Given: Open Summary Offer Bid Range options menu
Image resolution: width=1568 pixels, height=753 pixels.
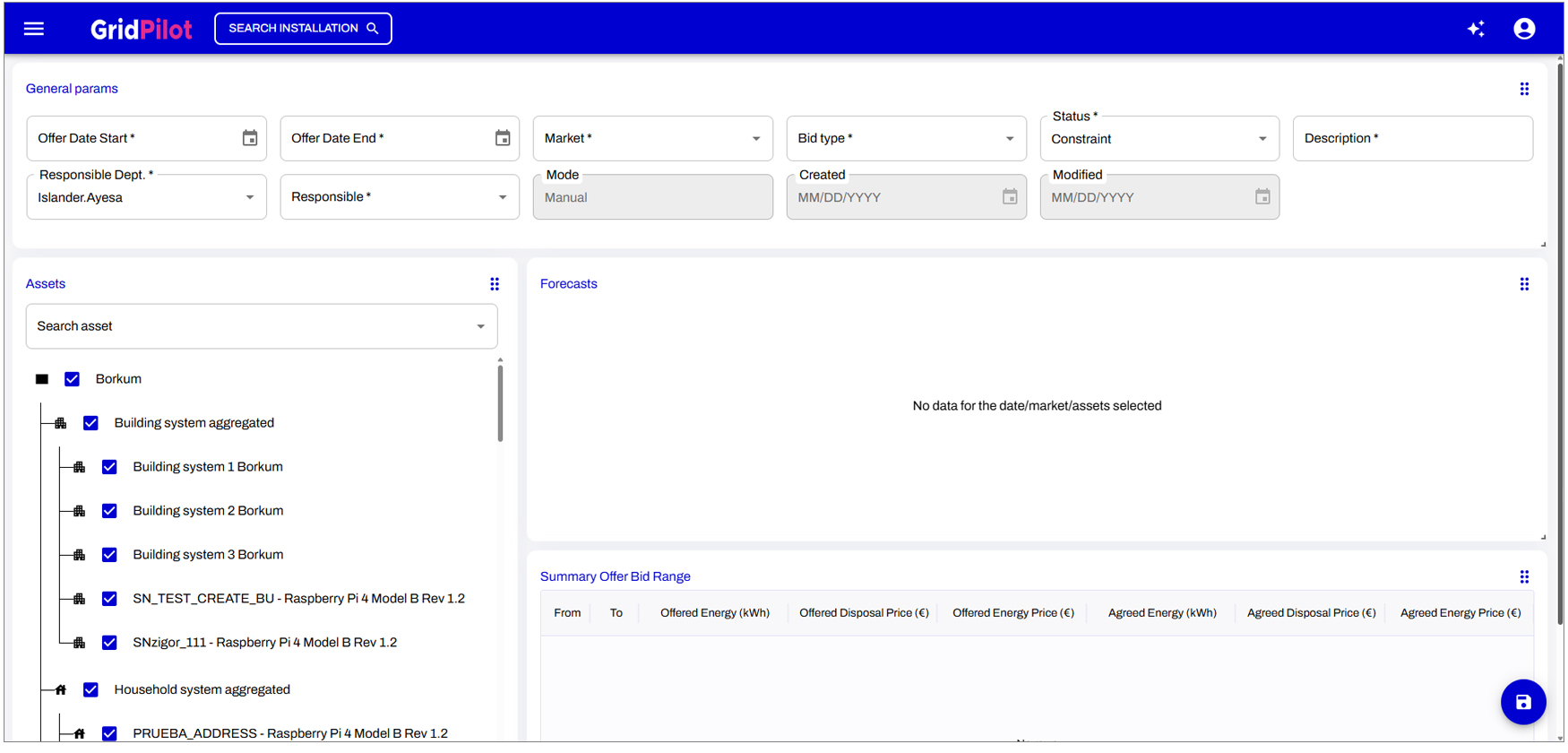Looking at the screenshot, I should (x=1524, y=576).
